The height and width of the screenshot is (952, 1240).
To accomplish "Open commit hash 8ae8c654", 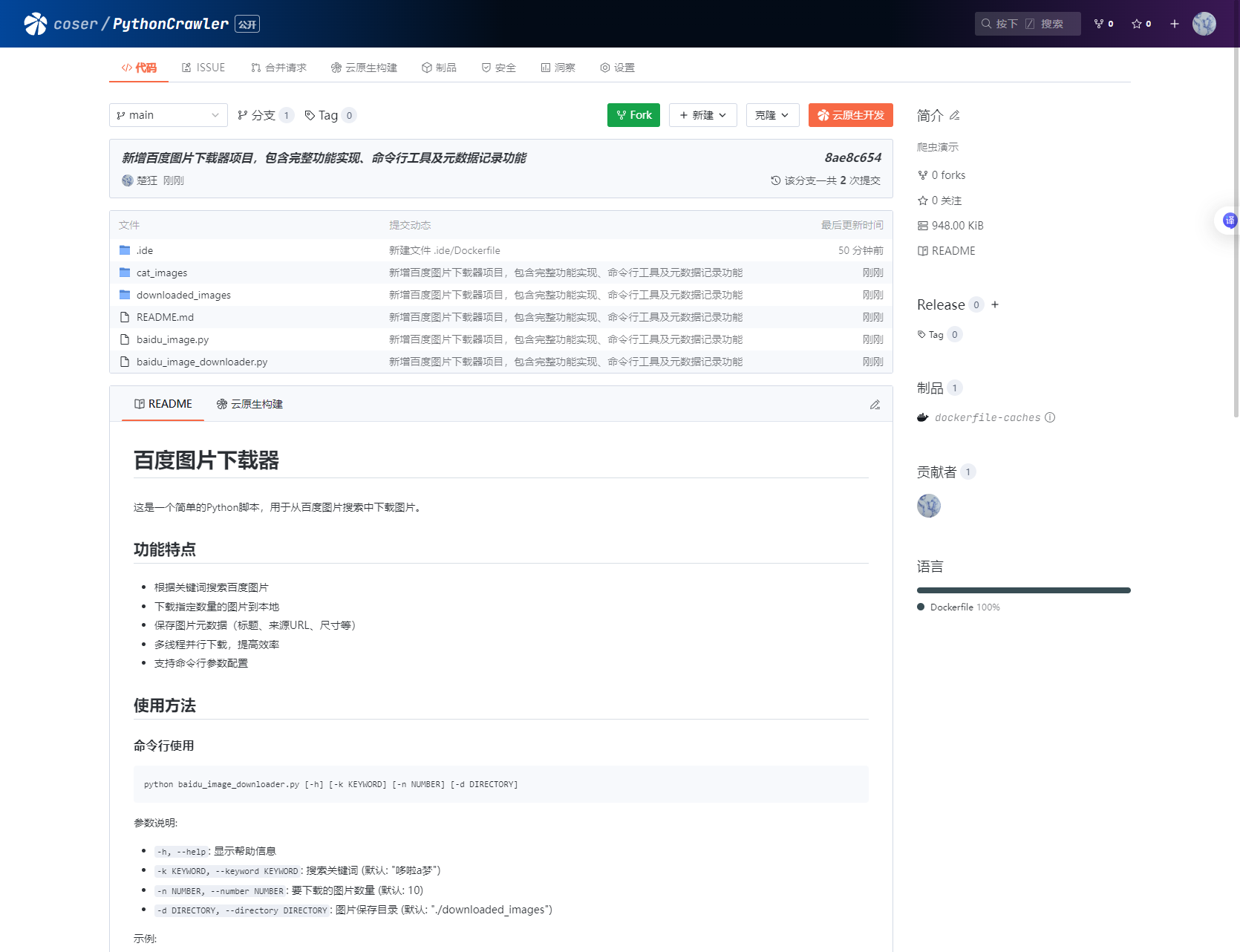I will pos(853,157).
